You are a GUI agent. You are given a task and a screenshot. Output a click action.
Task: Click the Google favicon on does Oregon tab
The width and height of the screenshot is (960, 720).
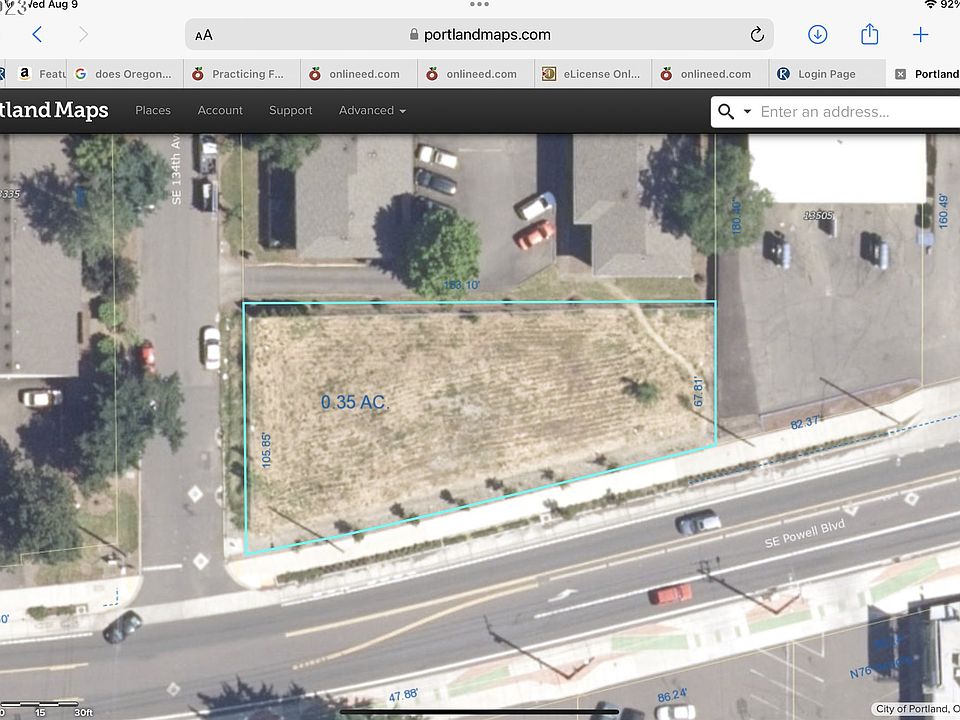pyautogui.click(x=81, y=73)
